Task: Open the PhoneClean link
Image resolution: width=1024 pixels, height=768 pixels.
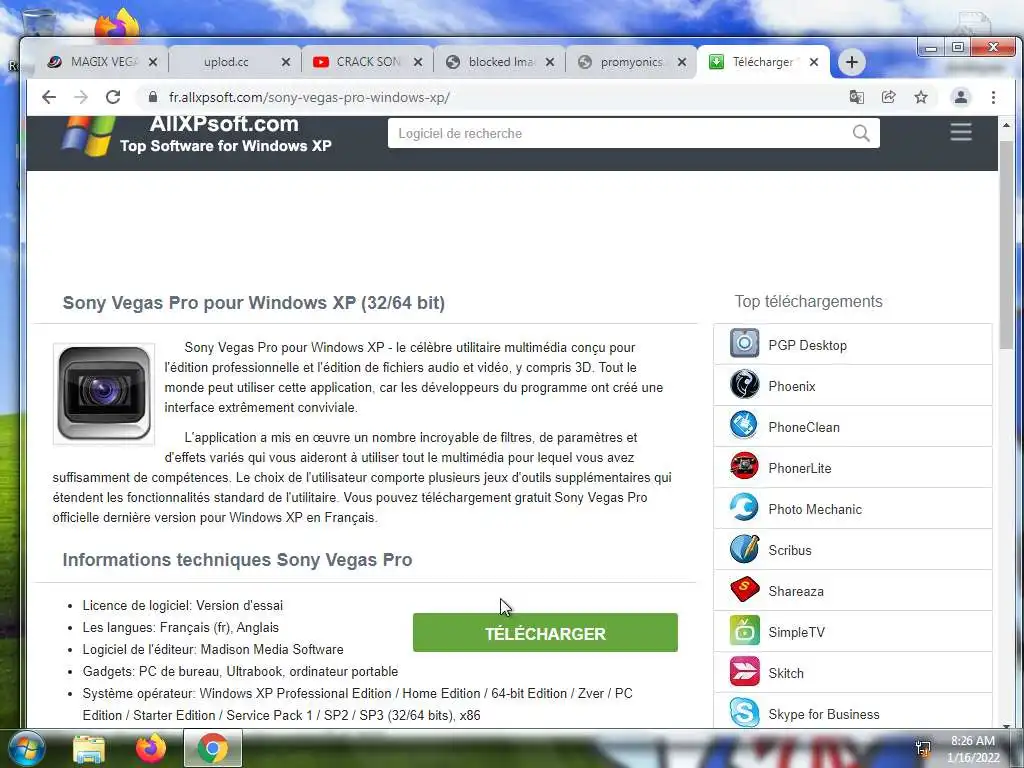Action: pos(804,427)
